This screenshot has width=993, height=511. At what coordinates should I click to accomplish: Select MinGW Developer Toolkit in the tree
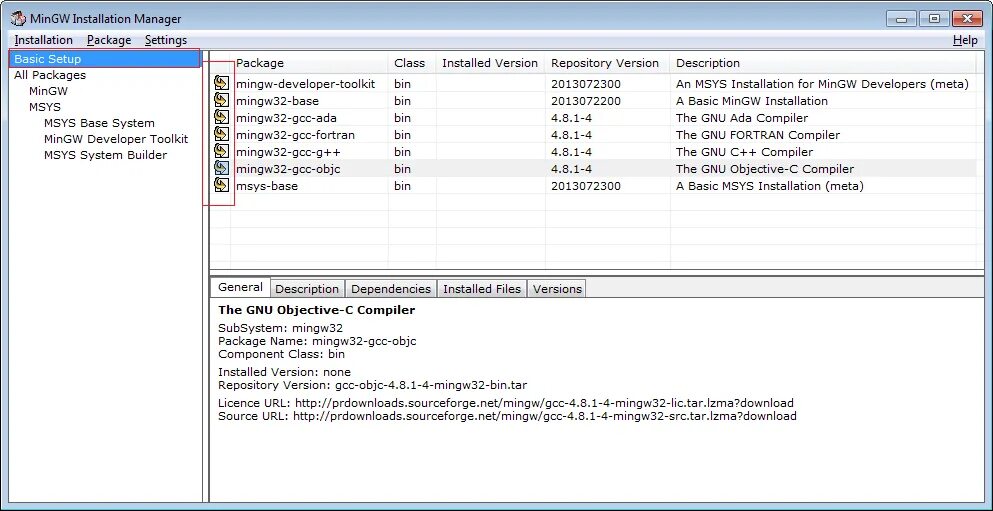116,139
